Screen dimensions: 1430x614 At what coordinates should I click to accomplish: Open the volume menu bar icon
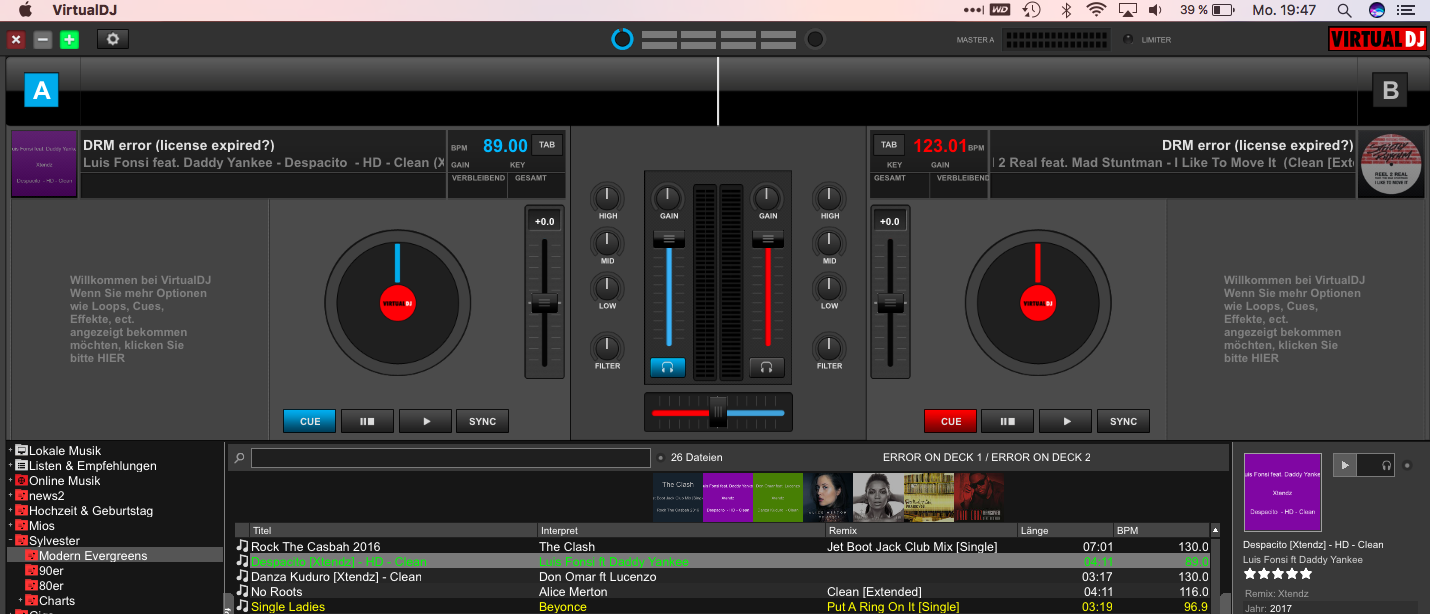(1155, 10)
